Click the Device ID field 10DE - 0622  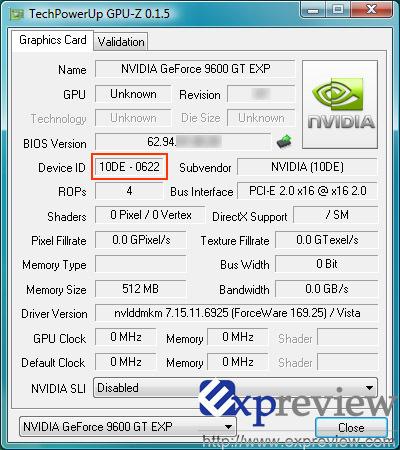click(129, 167)
